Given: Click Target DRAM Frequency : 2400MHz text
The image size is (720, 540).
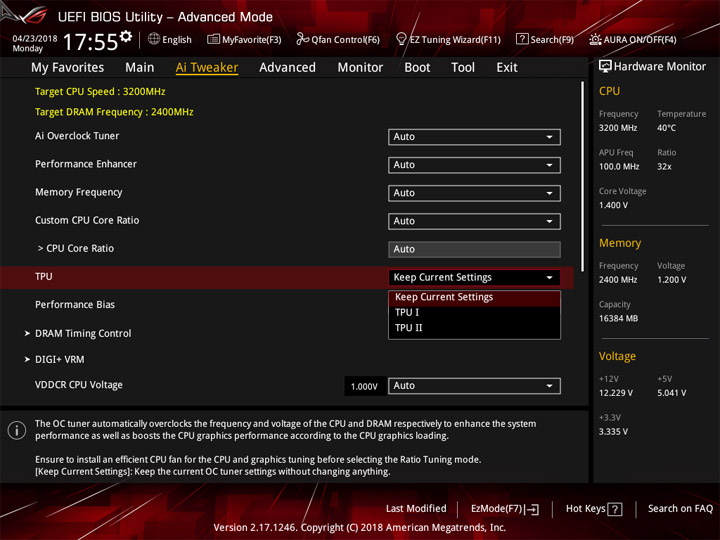Looking at the screenshot, I should [114, 112].
